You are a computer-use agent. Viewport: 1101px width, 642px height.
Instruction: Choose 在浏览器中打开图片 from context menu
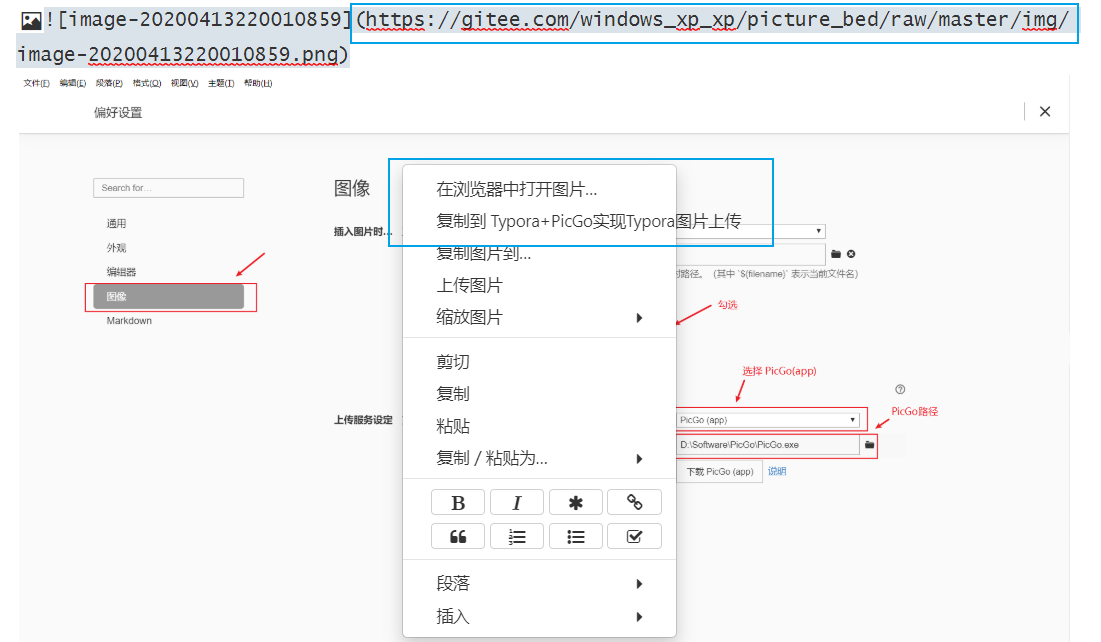click(x=517, y=190)
